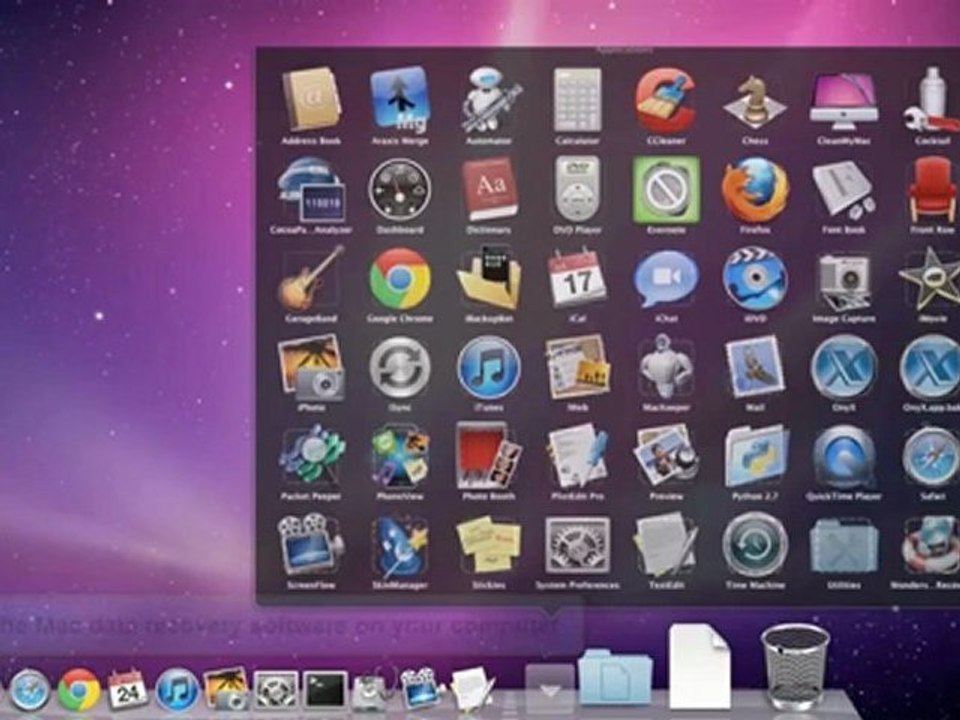Launch Firefox browser
Viewport: 960px width, 720px height.
(x=755, y=190)
